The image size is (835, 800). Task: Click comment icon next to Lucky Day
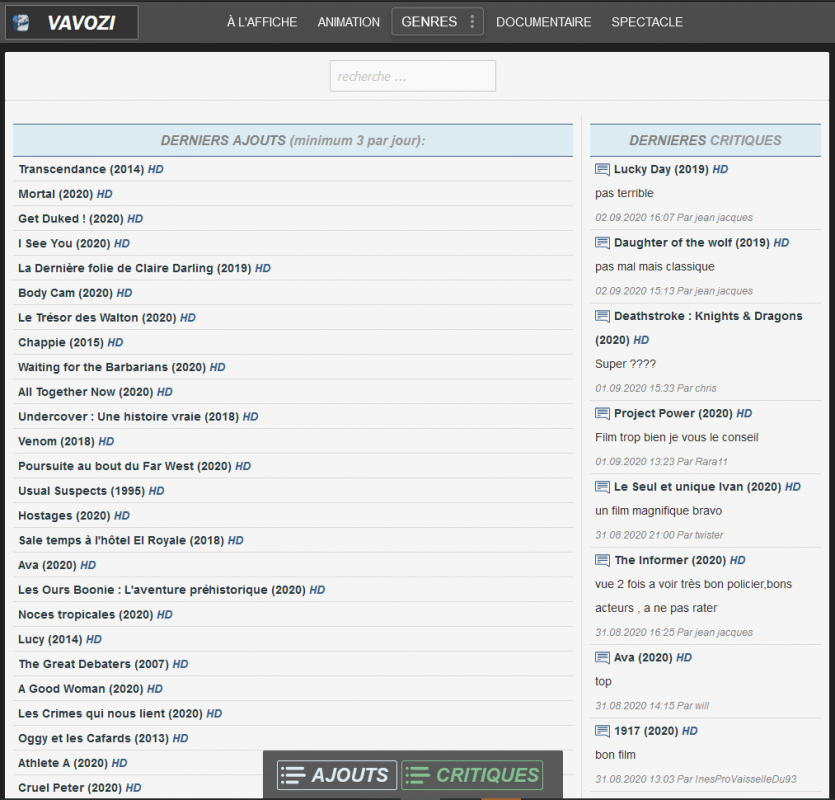[x=602, y=169]
